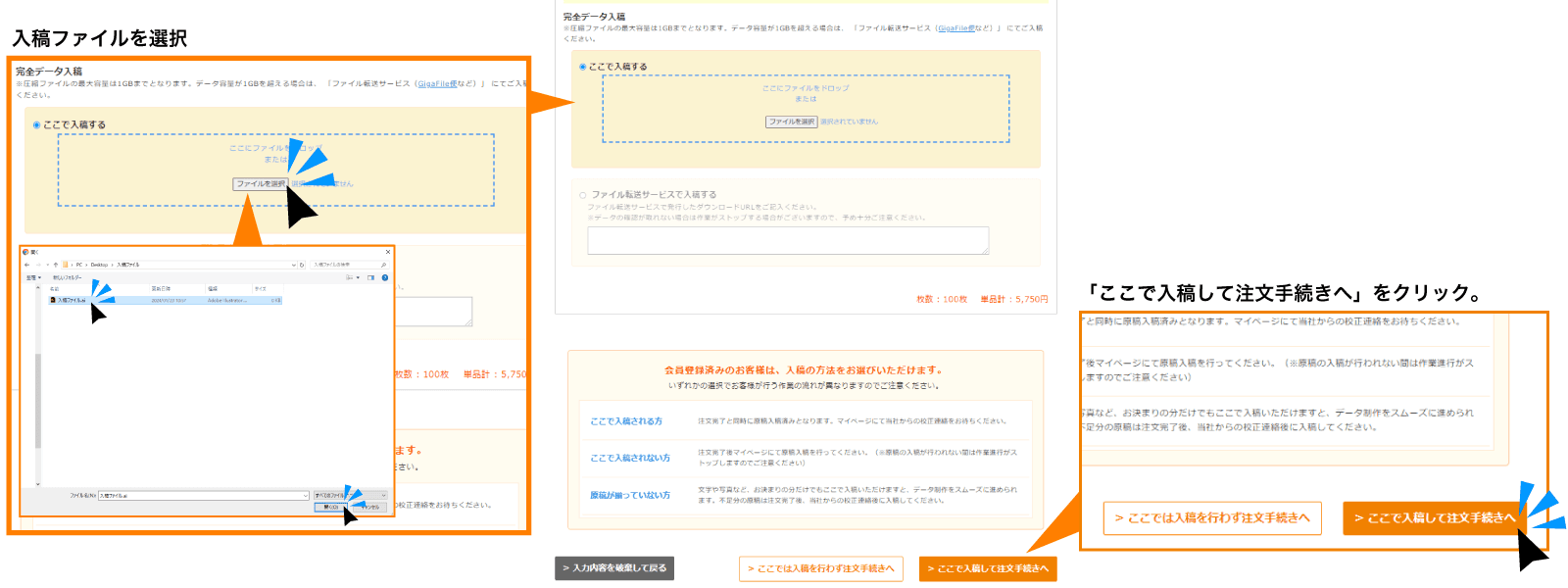Open the file dialog view options icon
Viewport: 1568px width, 588px height.
[350, 277]
